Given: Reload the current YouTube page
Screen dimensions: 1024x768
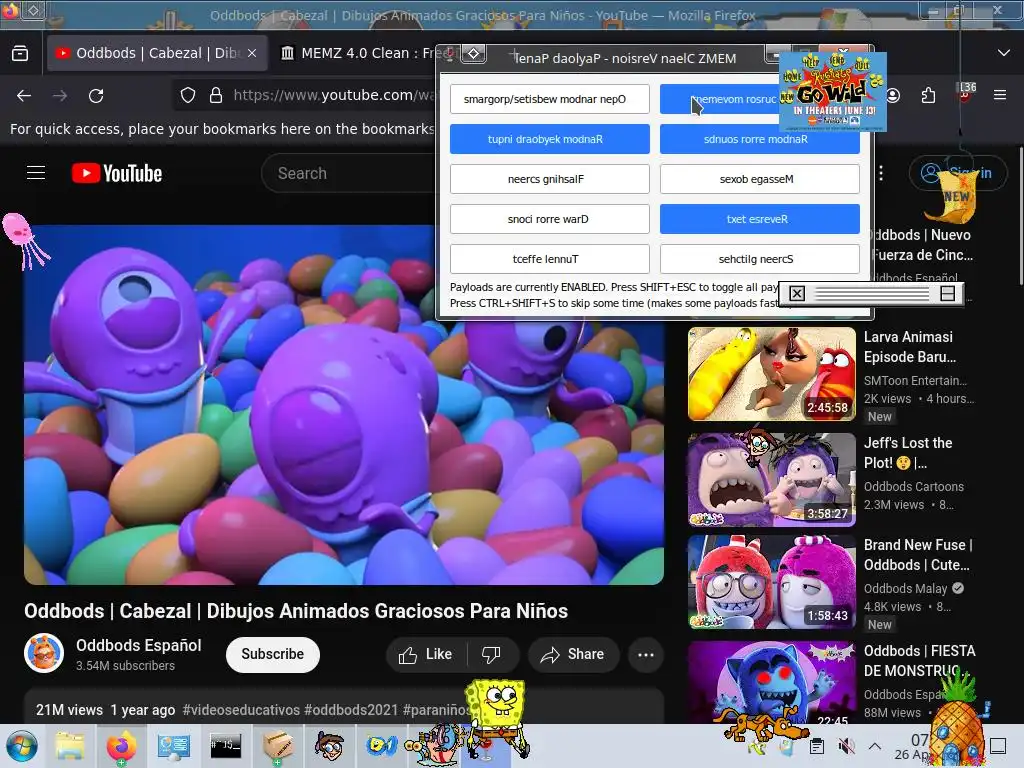Looking at the screenshot, I should point(96,96).
